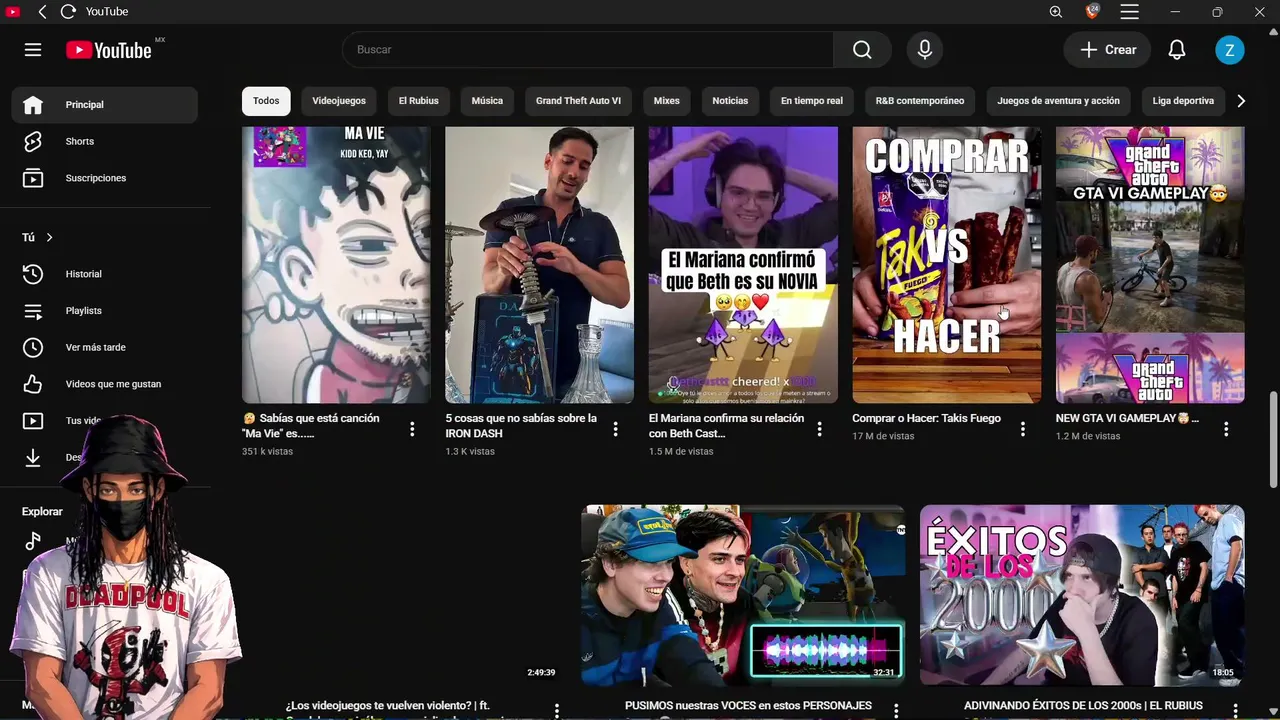Reload the page with refresh icon

(x=68, y=12)
